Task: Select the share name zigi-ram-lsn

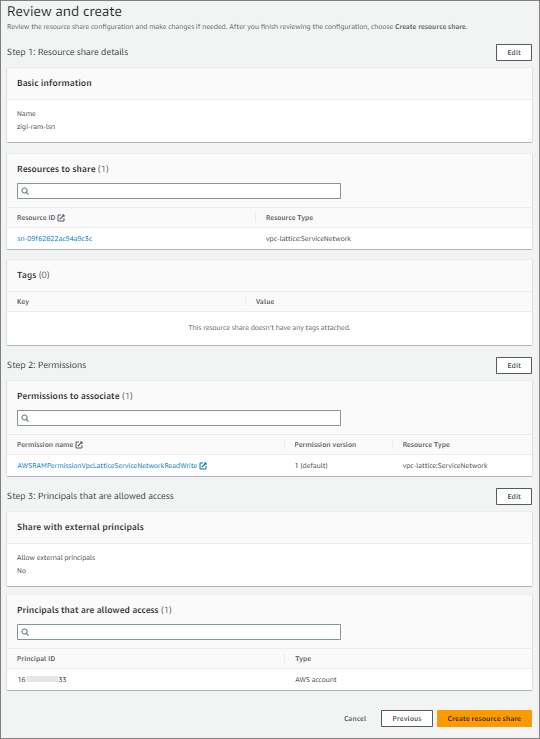Action: tap(36, 127)
